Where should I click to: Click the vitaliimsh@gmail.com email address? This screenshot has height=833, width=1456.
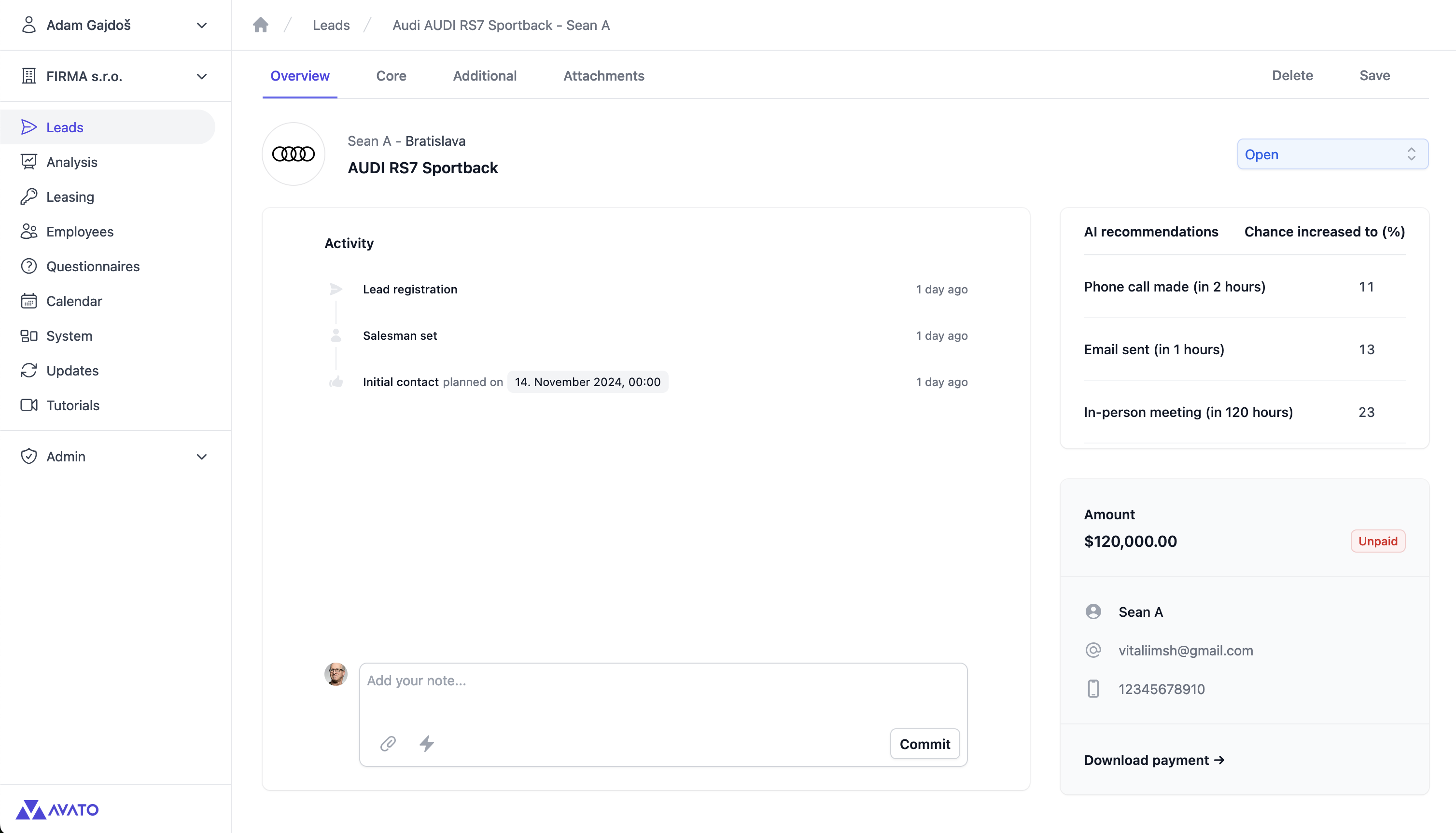click(x=1185, y=651)
